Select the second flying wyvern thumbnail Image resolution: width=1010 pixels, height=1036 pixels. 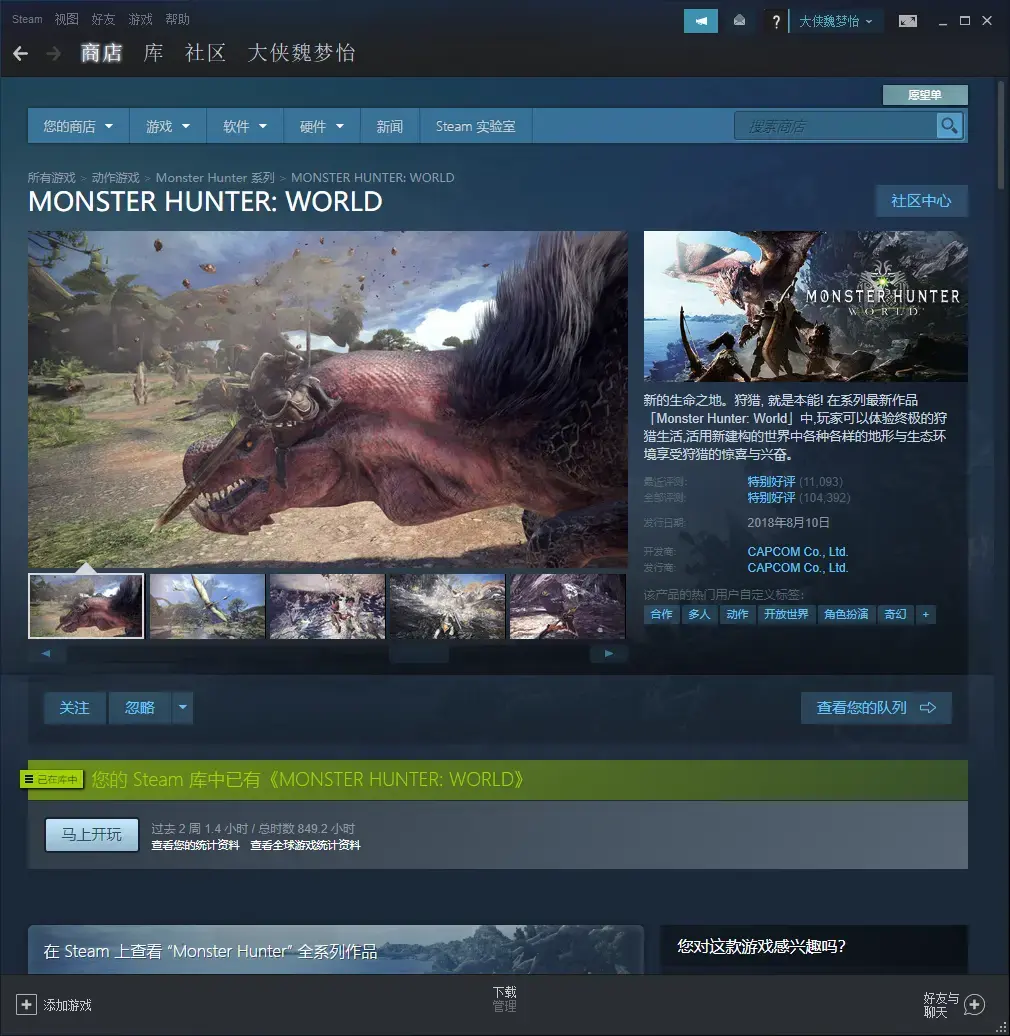[207, 606]
